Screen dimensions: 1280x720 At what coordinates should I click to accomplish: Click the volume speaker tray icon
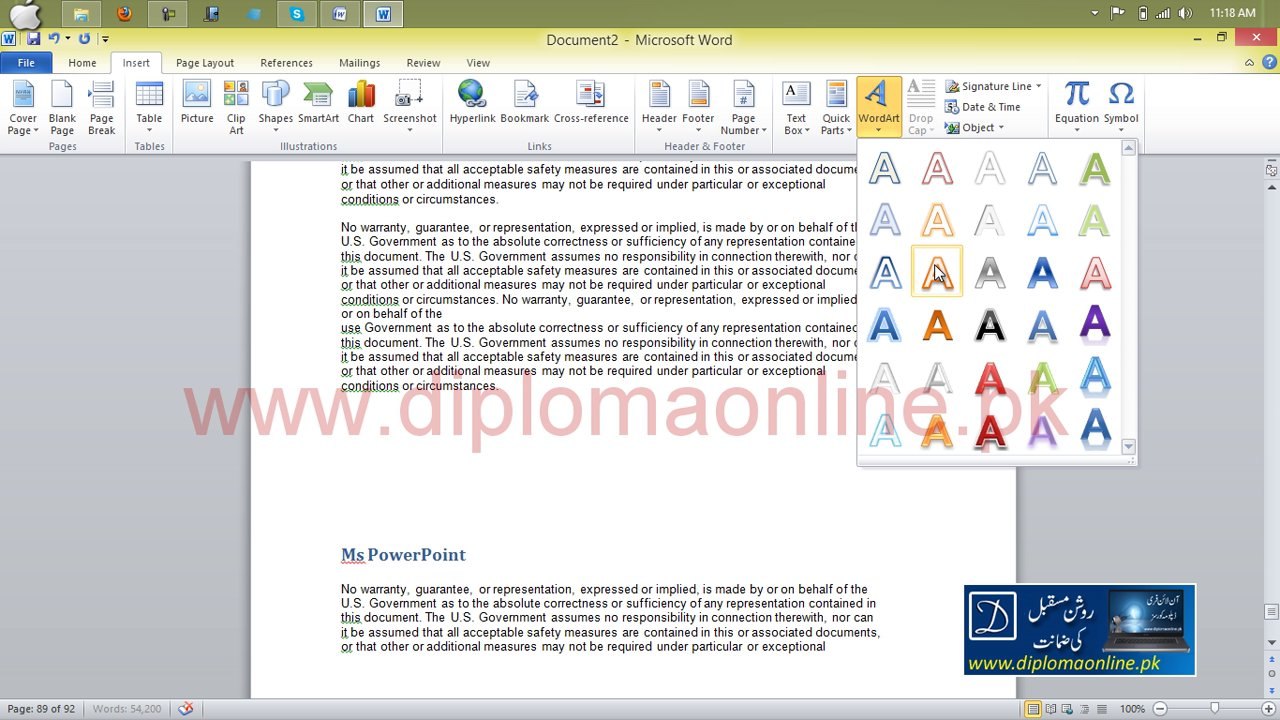(1185, 13)
